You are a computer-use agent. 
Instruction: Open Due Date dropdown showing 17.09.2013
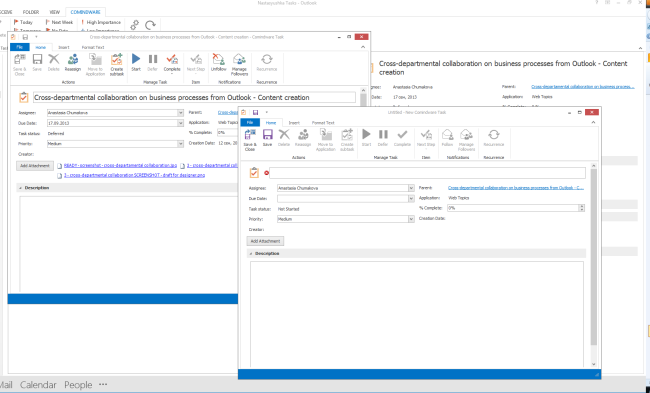(180, 123)
